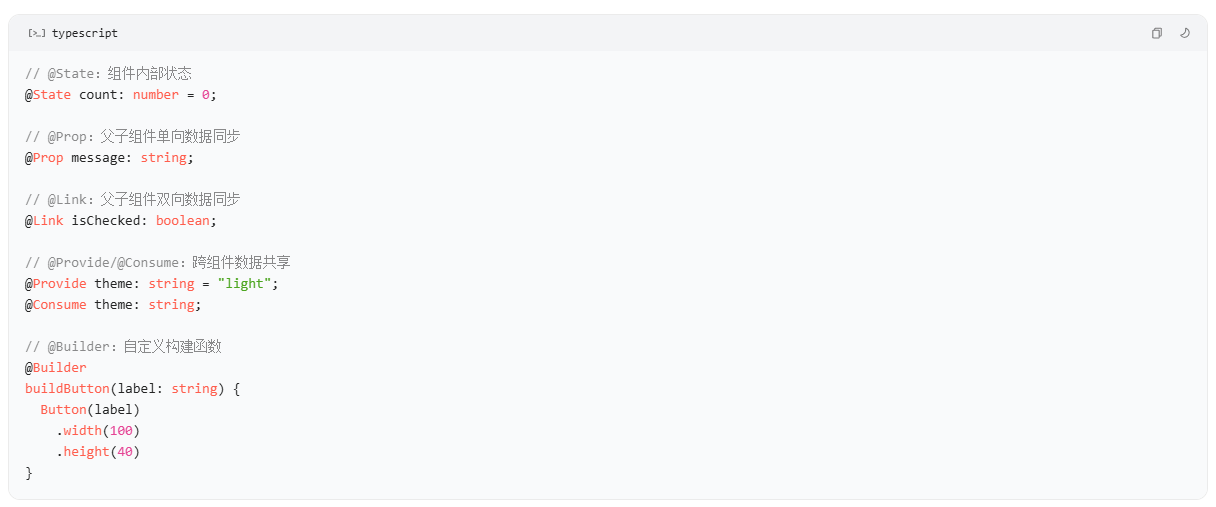Click the @State decorator keyword

[x=48, y=95]
